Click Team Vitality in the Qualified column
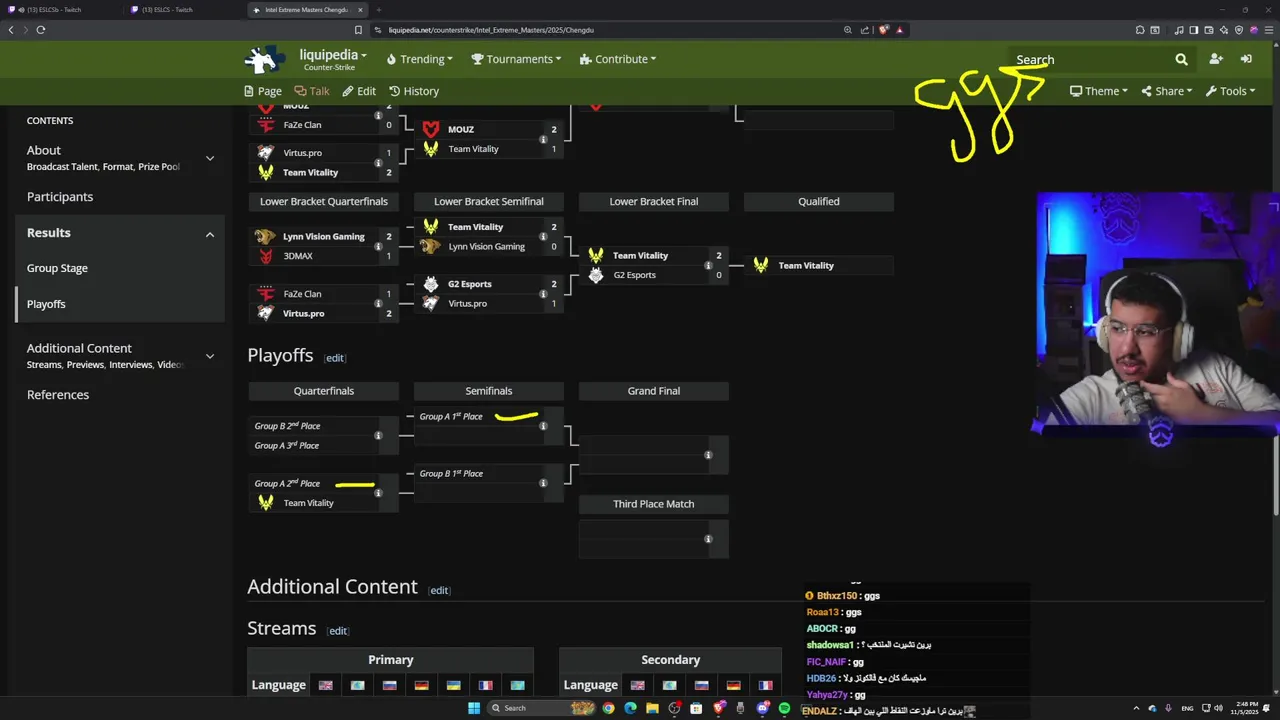1280x720 pixels. point(806,266)
